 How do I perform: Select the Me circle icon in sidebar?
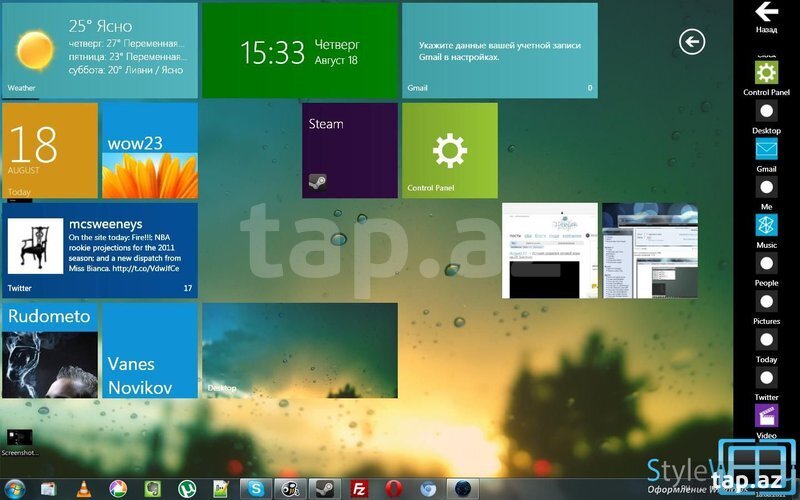(766, 187)
